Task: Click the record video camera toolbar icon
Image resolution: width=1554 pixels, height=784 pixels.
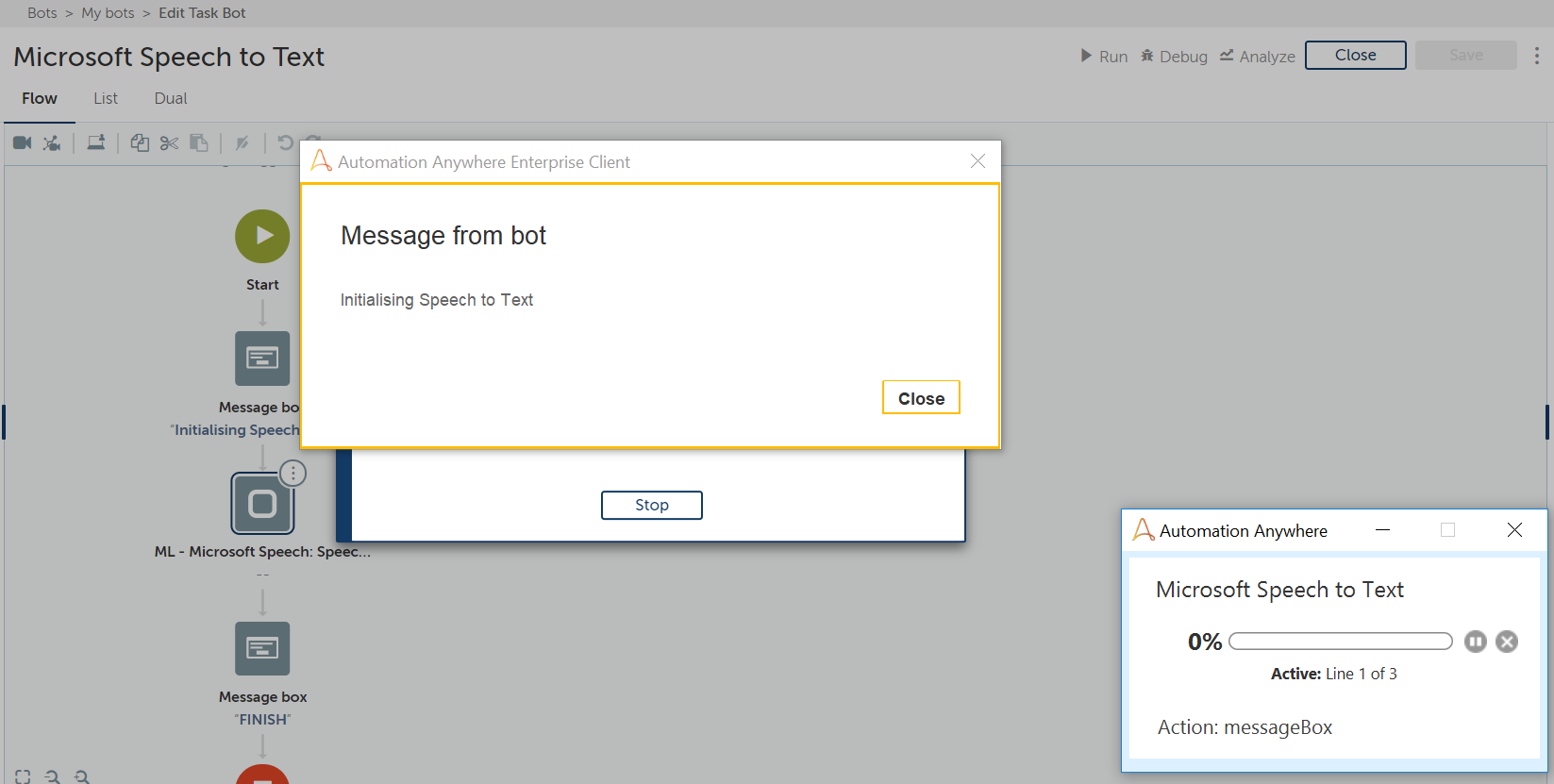Action: (x=22, y=142)
